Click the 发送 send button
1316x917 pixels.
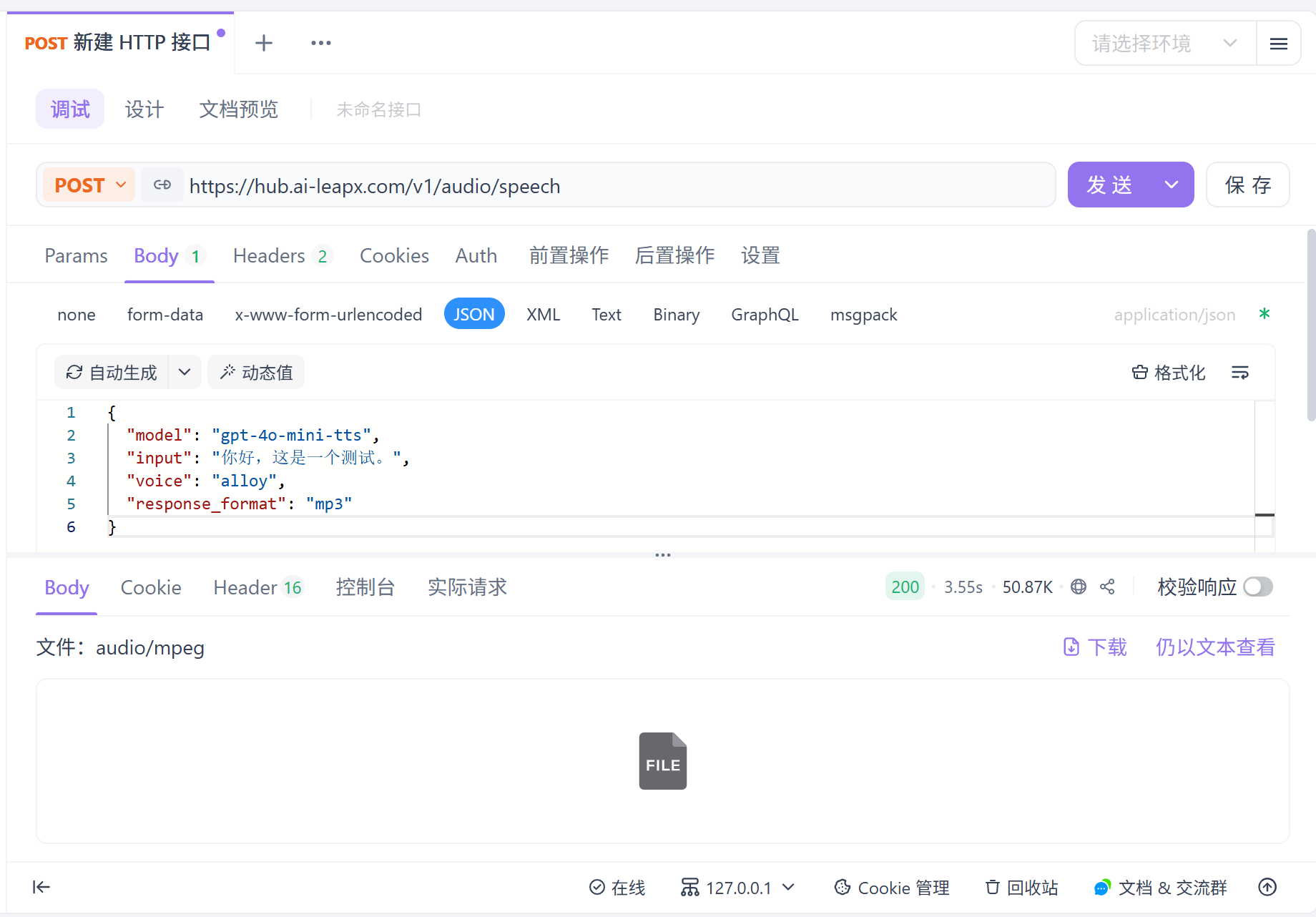[x=1109, y=185]
